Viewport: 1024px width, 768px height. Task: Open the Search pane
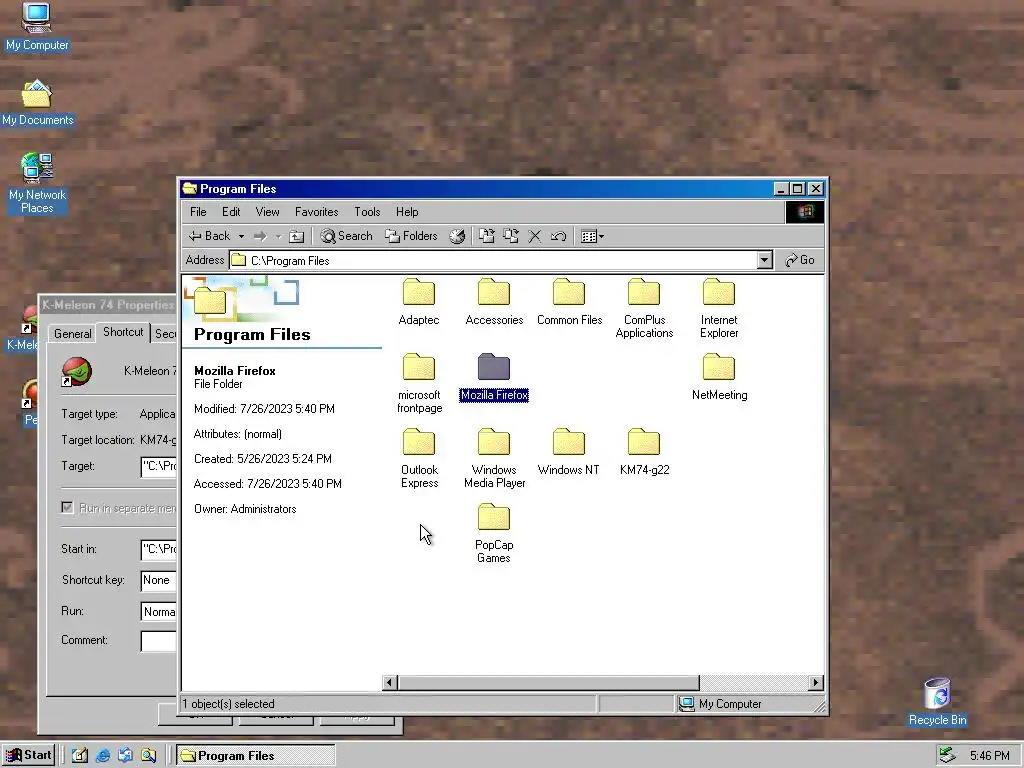point(347,236)
